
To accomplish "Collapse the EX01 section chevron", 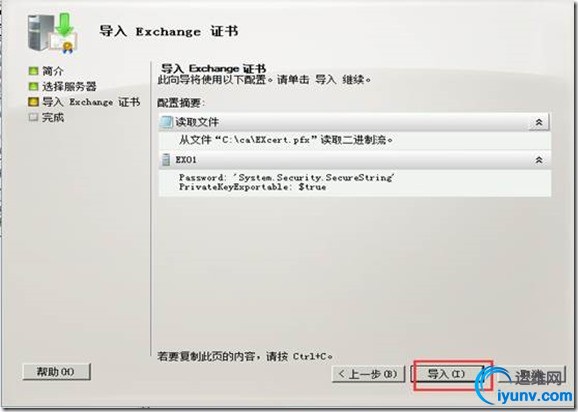I will 539,160.
